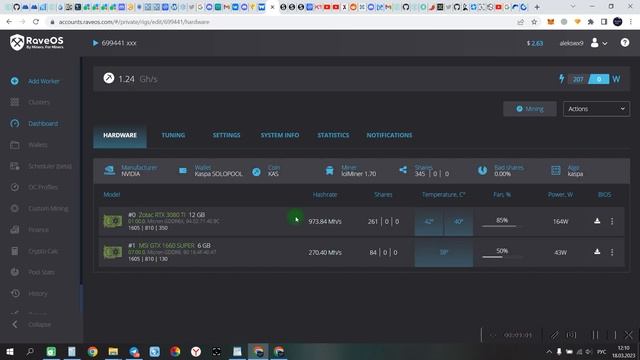Open Custom Mining in sidebar
Image resolution: width=640 pixels, height=360 pixels.
pos(48,208)
